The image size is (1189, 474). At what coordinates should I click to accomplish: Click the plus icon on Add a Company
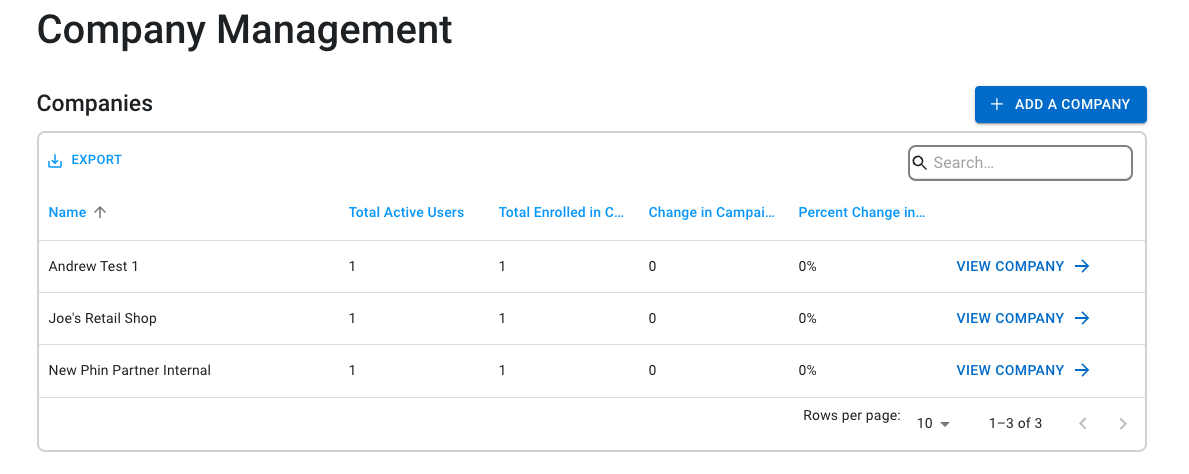tap(997, 105)
